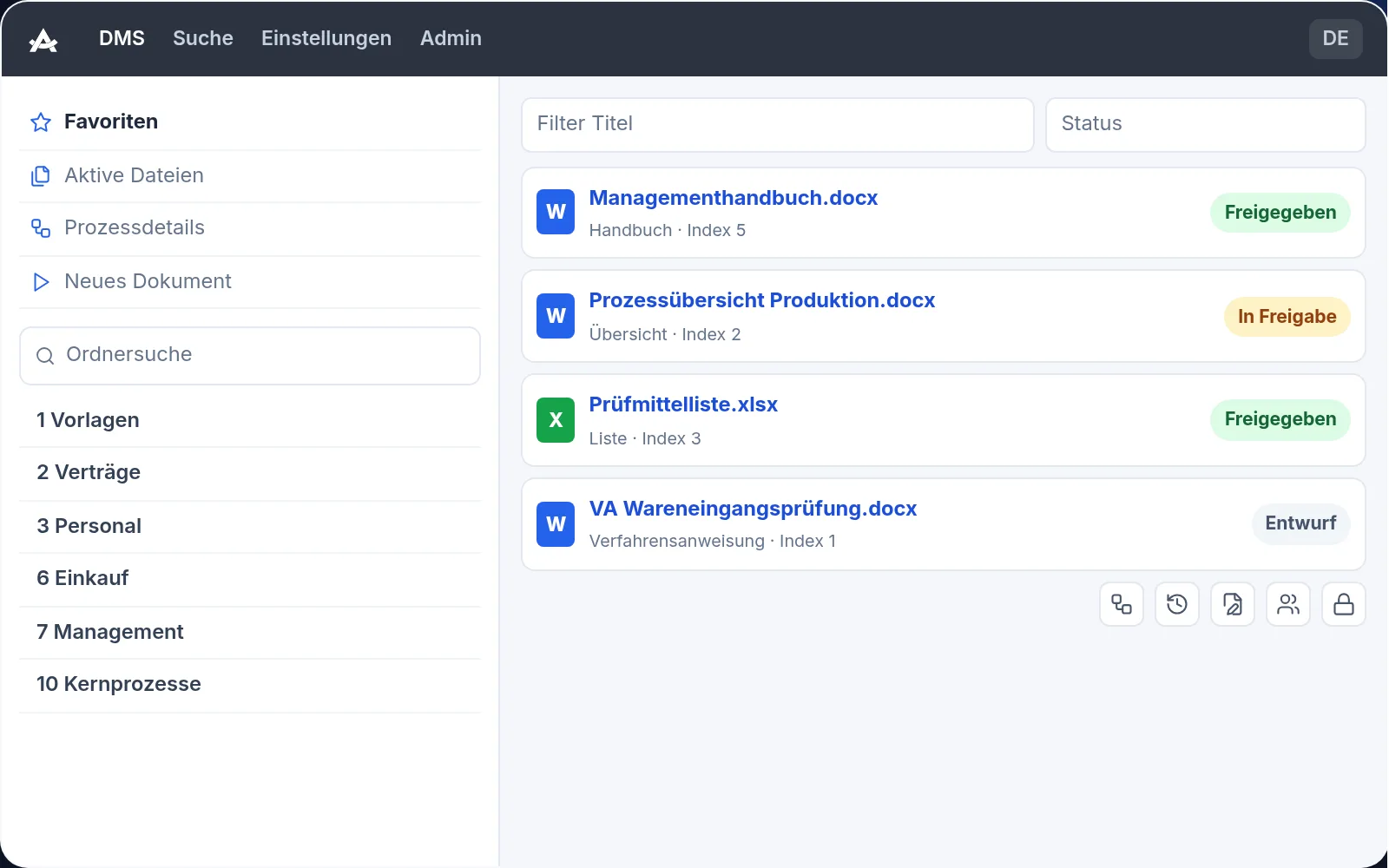Open Managementhandbuch.docx link
The height and width of the screenshot is (868, 1389).
[734, 198]
